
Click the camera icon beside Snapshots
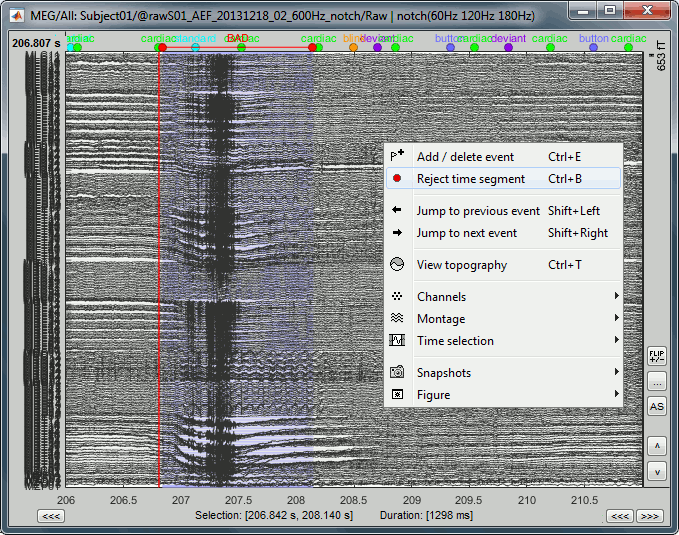point(397,373)
